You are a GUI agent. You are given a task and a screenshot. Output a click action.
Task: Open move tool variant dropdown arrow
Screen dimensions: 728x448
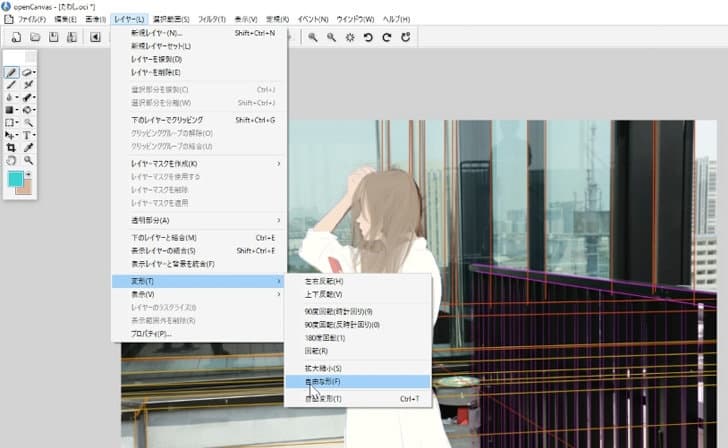17,136
